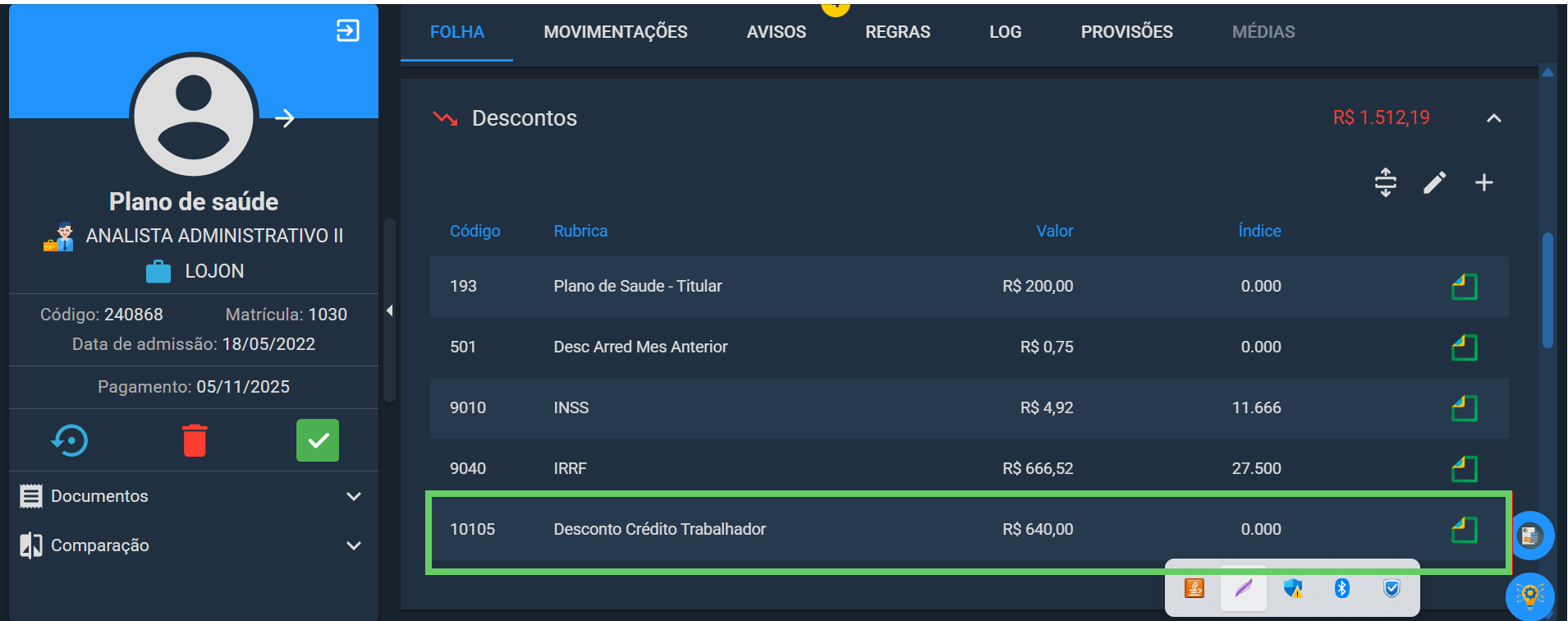Click the trending-down Descontos icon
1568x621 pixels.
coord(445,119)
